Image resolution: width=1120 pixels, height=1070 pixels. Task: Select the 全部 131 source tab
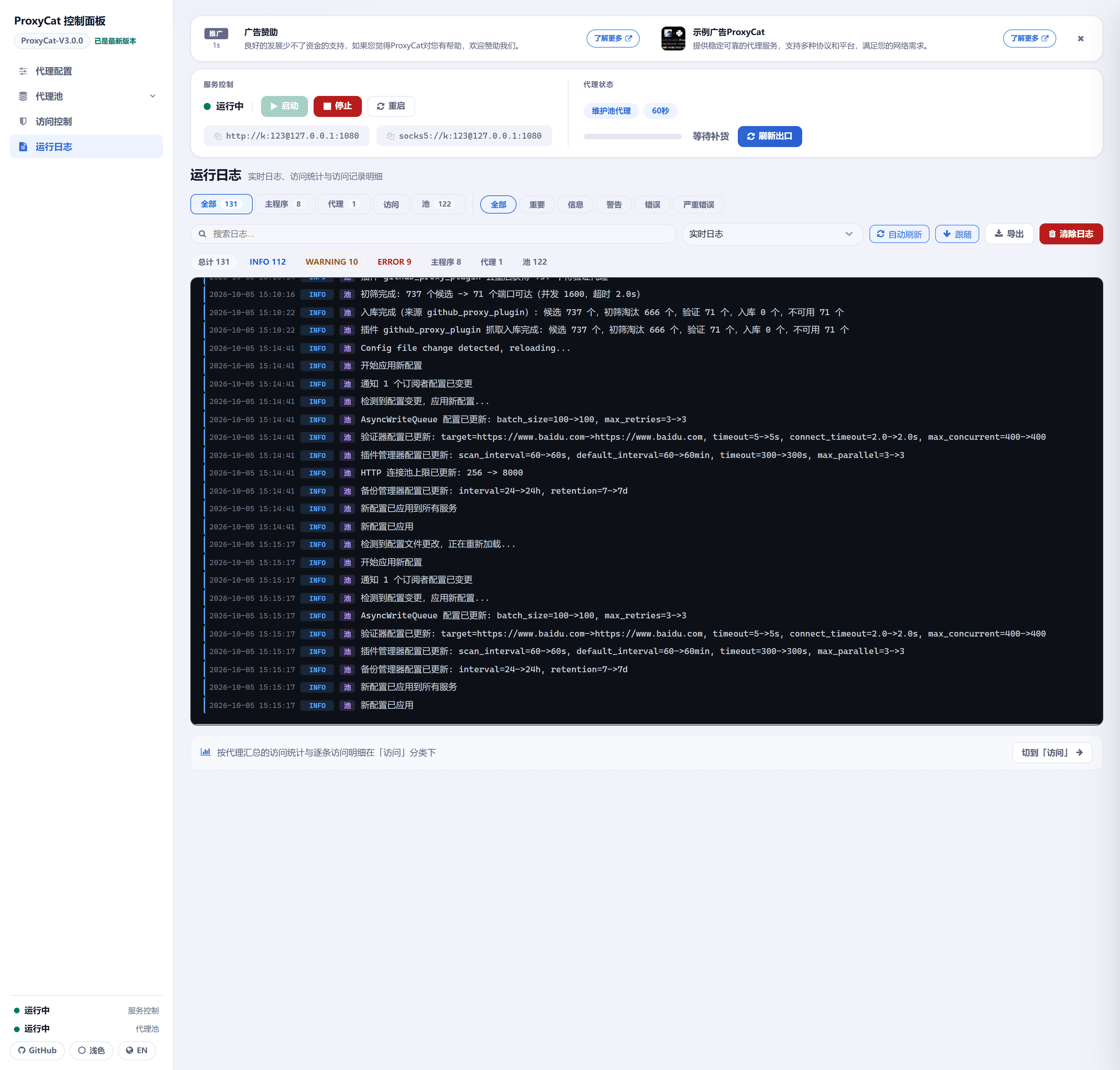pyautogui.click(x=221, y=204)
